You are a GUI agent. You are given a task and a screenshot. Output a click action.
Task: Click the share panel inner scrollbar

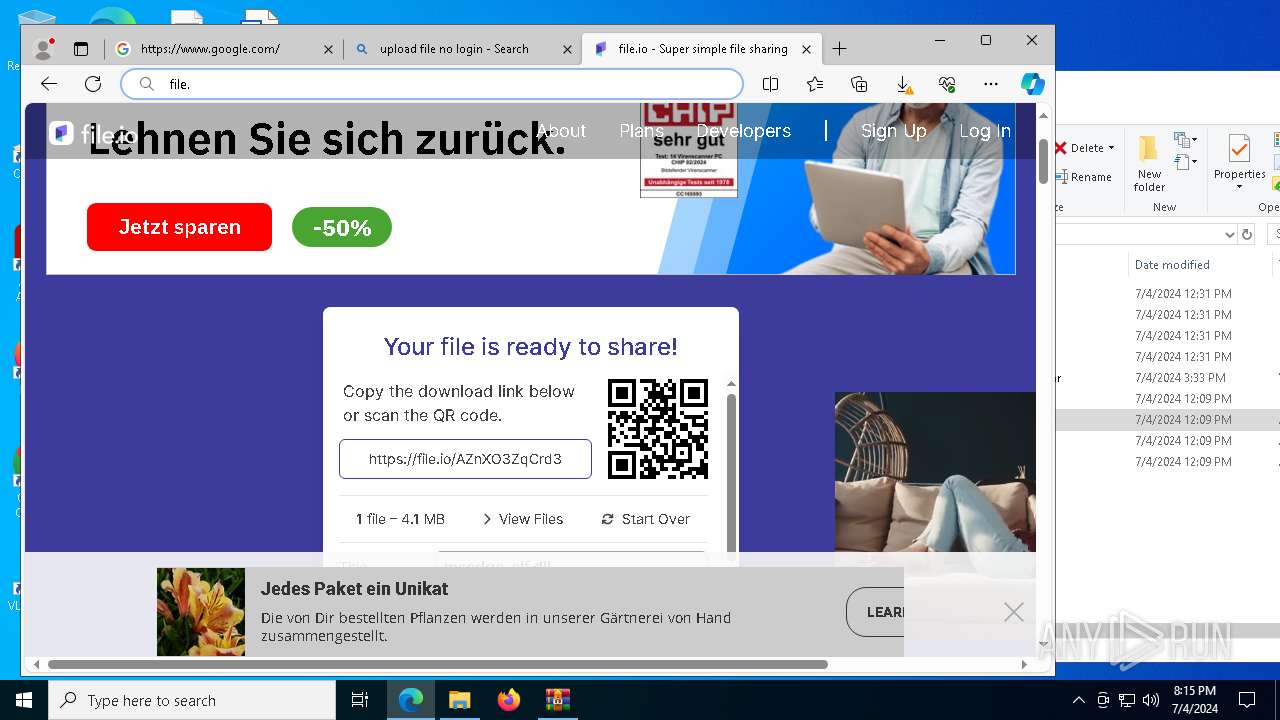[731, 471]
